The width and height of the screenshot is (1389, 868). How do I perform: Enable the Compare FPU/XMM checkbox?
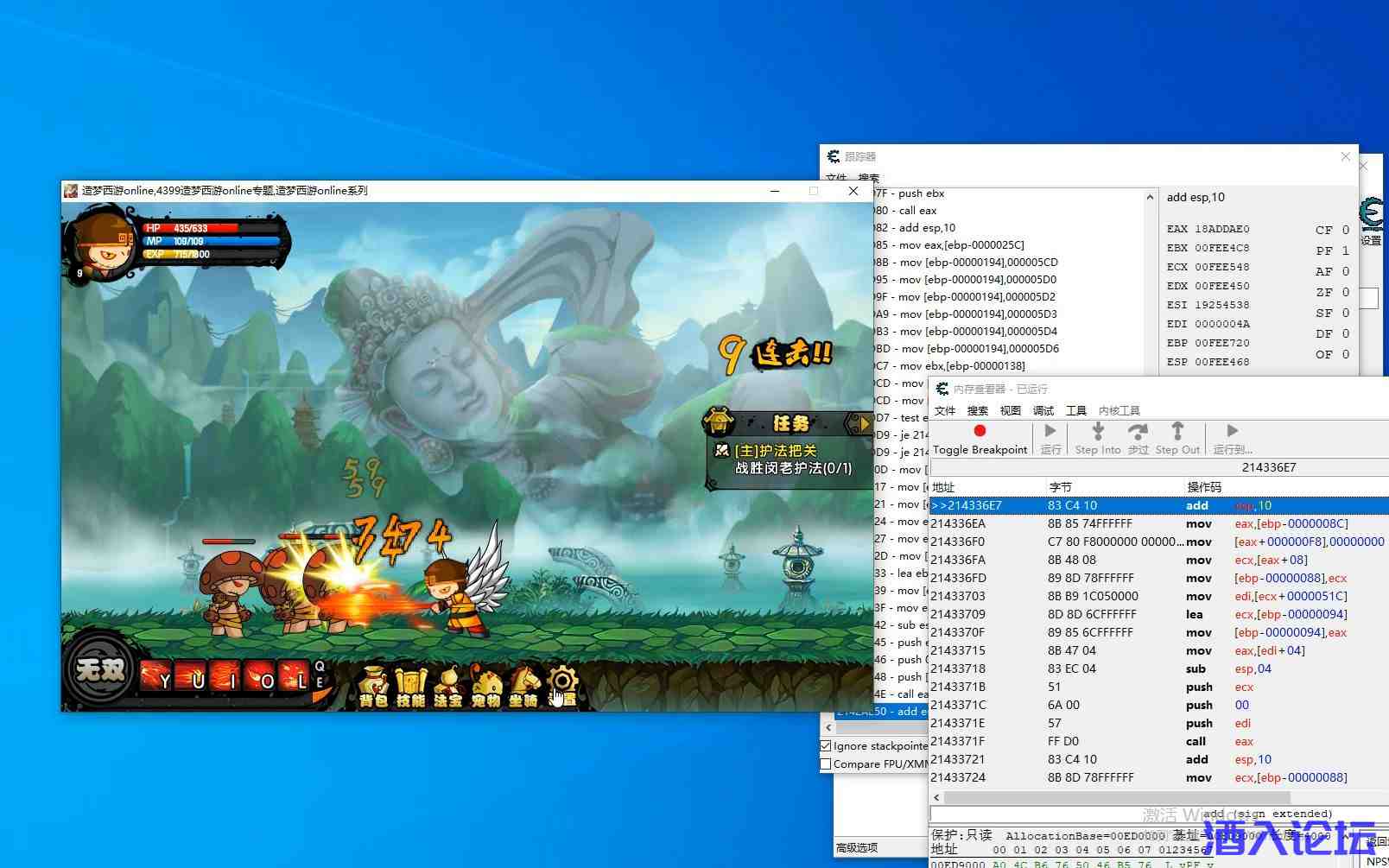[x=826, y=763]
